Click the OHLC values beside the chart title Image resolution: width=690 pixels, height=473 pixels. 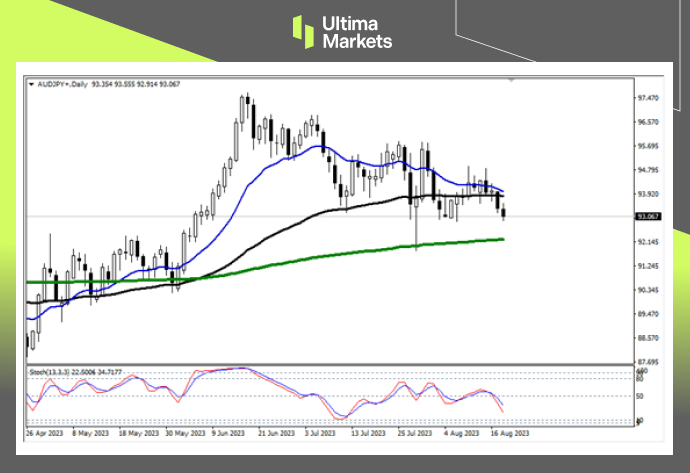pos(136,84)
